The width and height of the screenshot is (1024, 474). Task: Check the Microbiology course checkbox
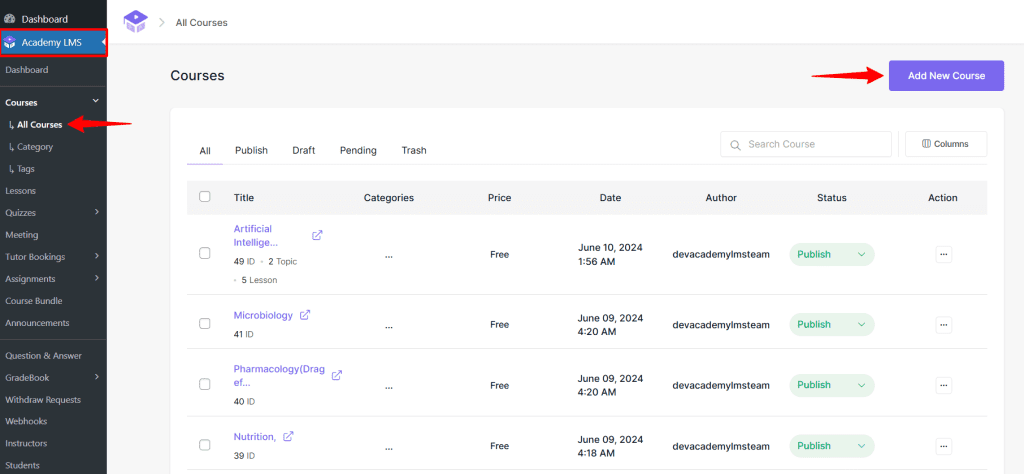tap(205, 324)
